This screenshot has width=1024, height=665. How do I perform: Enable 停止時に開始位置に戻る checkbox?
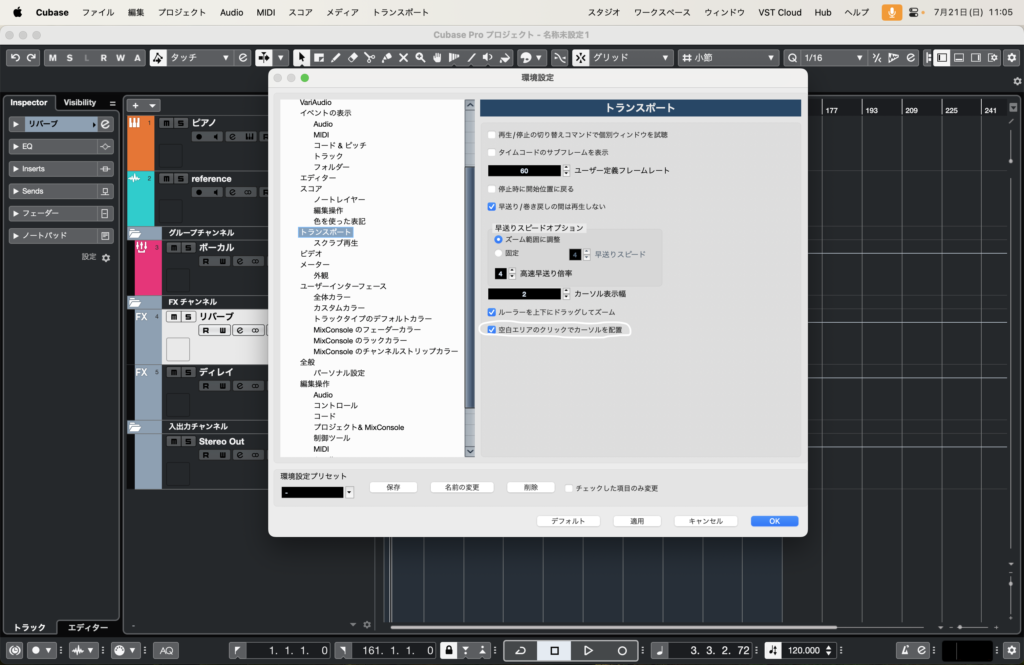492,188
